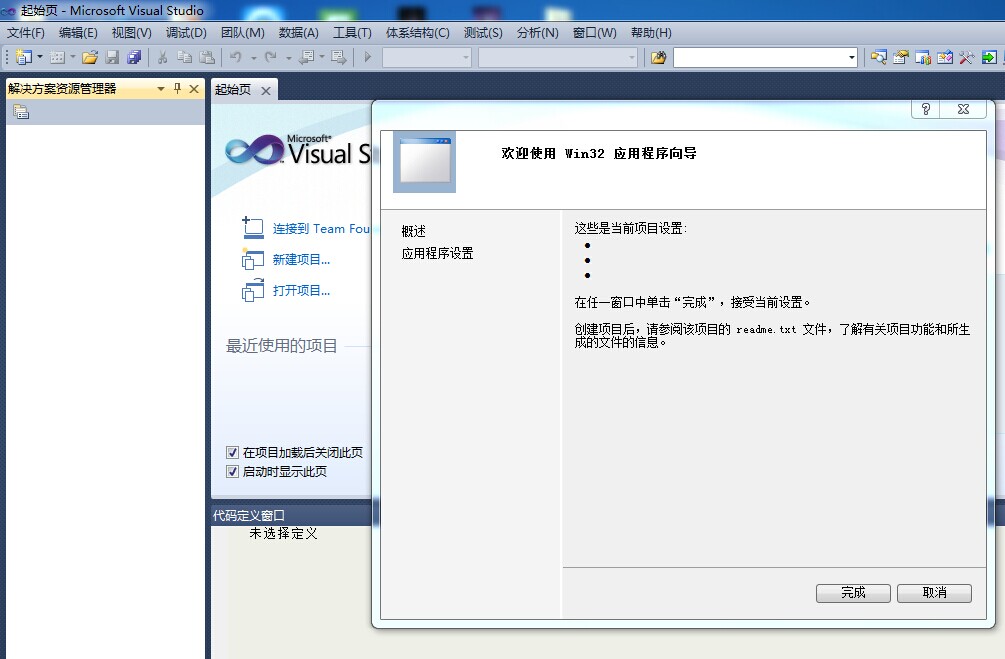Open the New Project dropdown arrow
The height and width of the screenshot is (659, 1005).
pos(40,57)
